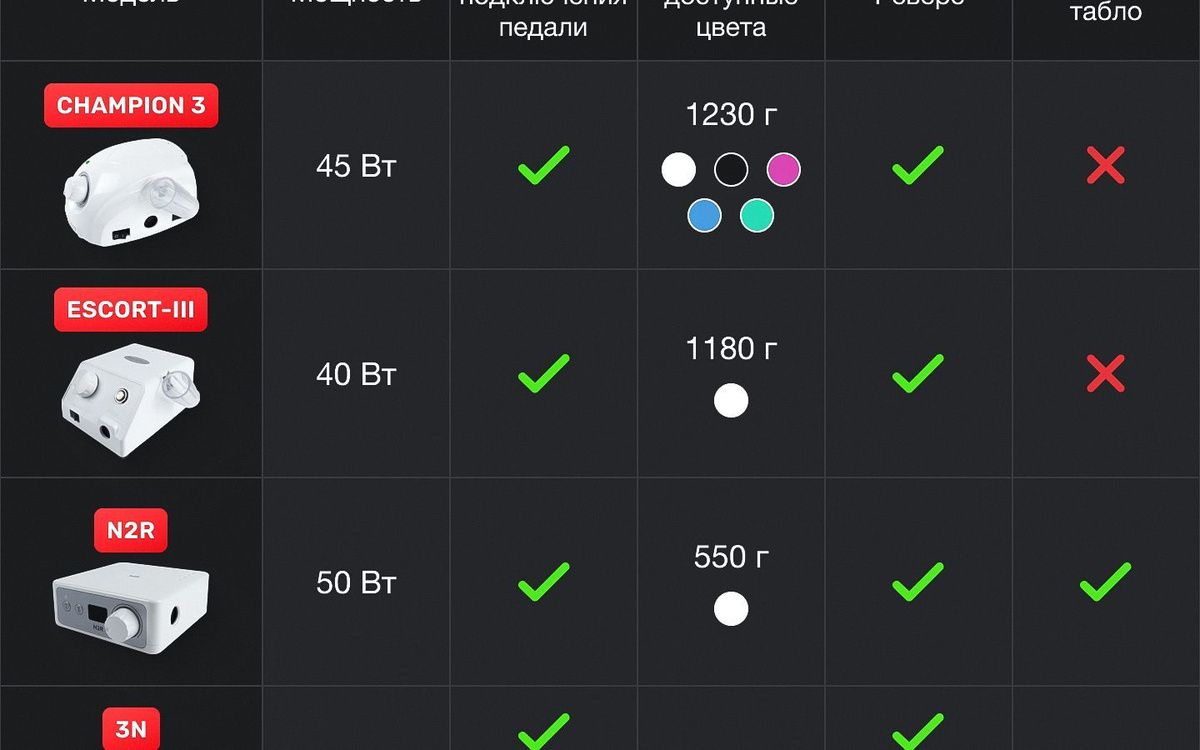The width and height of the screenshot is (1200, 750).
Task: Select the pink color swatch for CHAMPION 3
Action: point(783,169)
